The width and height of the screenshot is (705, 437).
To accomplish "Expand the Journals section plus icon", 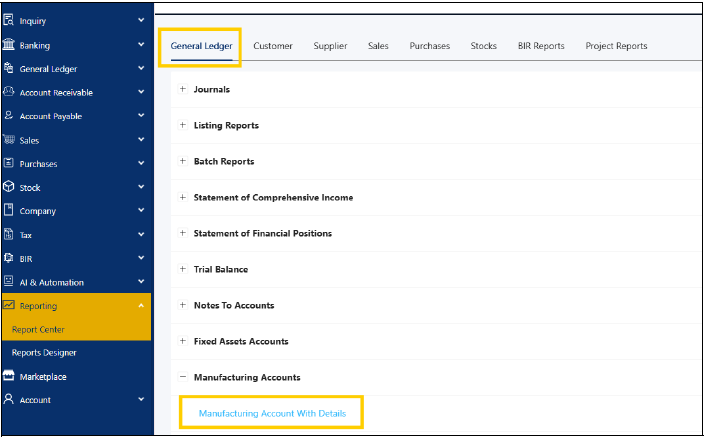I will (183, 89).
